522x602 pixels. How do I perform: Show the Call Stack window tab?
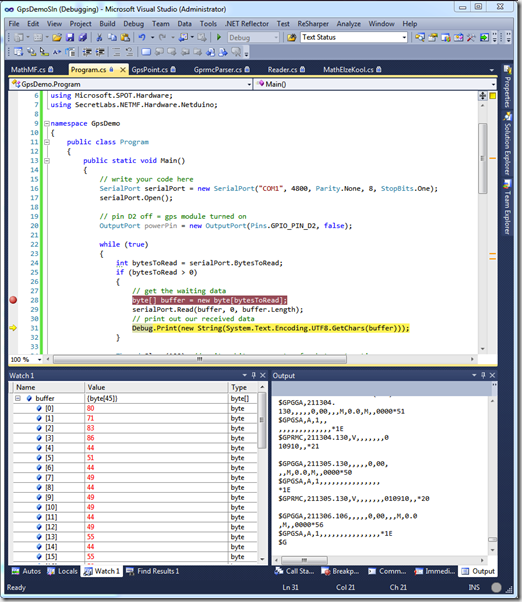point(294,571)
